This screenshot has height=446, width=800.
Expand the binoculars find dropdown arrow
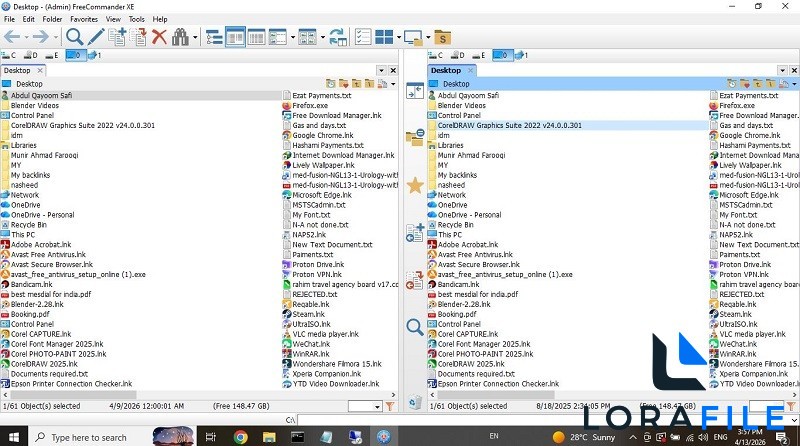(195, 37)
